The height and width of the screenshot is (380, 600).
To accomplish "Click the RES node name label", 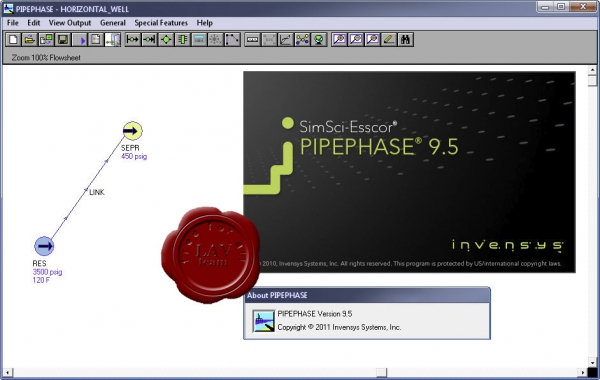I will pyautogui.click(x=39, y=263).
